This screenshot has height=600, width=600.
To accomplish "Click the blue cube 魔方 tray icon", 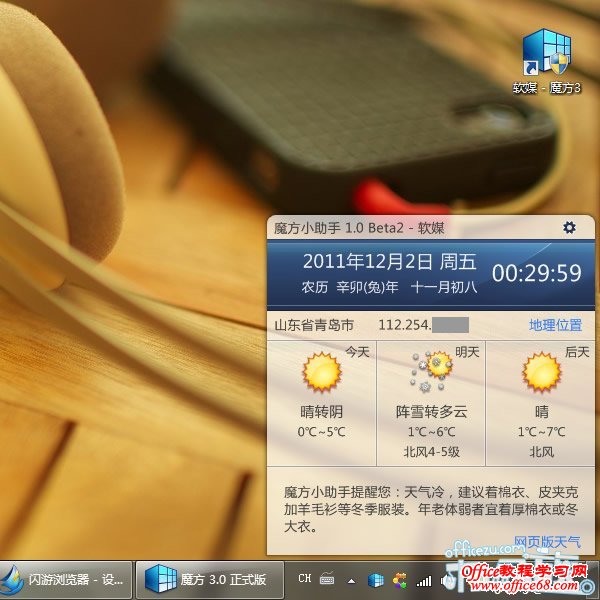I will (375, 580).
